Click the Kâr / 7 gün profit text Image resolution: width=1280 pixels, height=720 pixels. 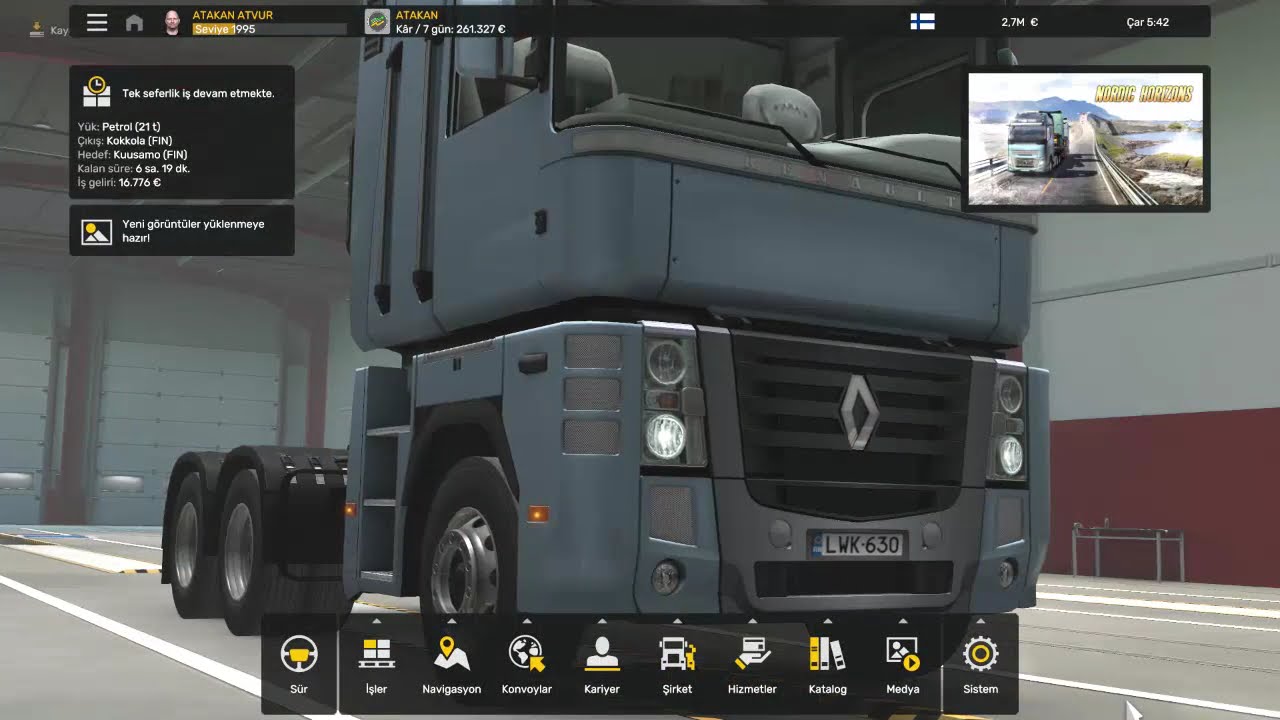pos(450,29)
